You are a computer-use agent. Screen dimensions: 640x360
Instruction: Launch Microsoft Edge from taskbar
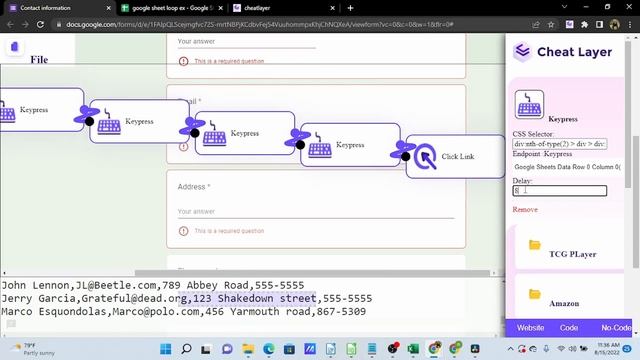click(x=269, y=349)
